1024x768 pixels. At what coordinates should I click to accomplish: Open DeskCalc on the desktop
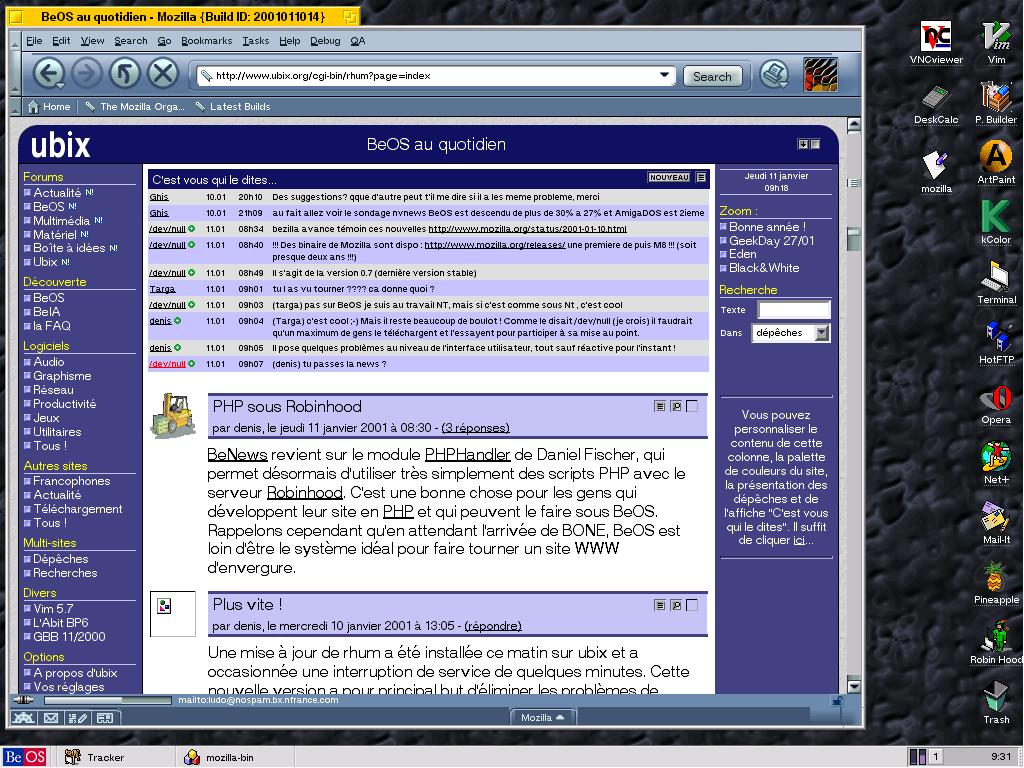pyautogui.click(x=936, y=104)
